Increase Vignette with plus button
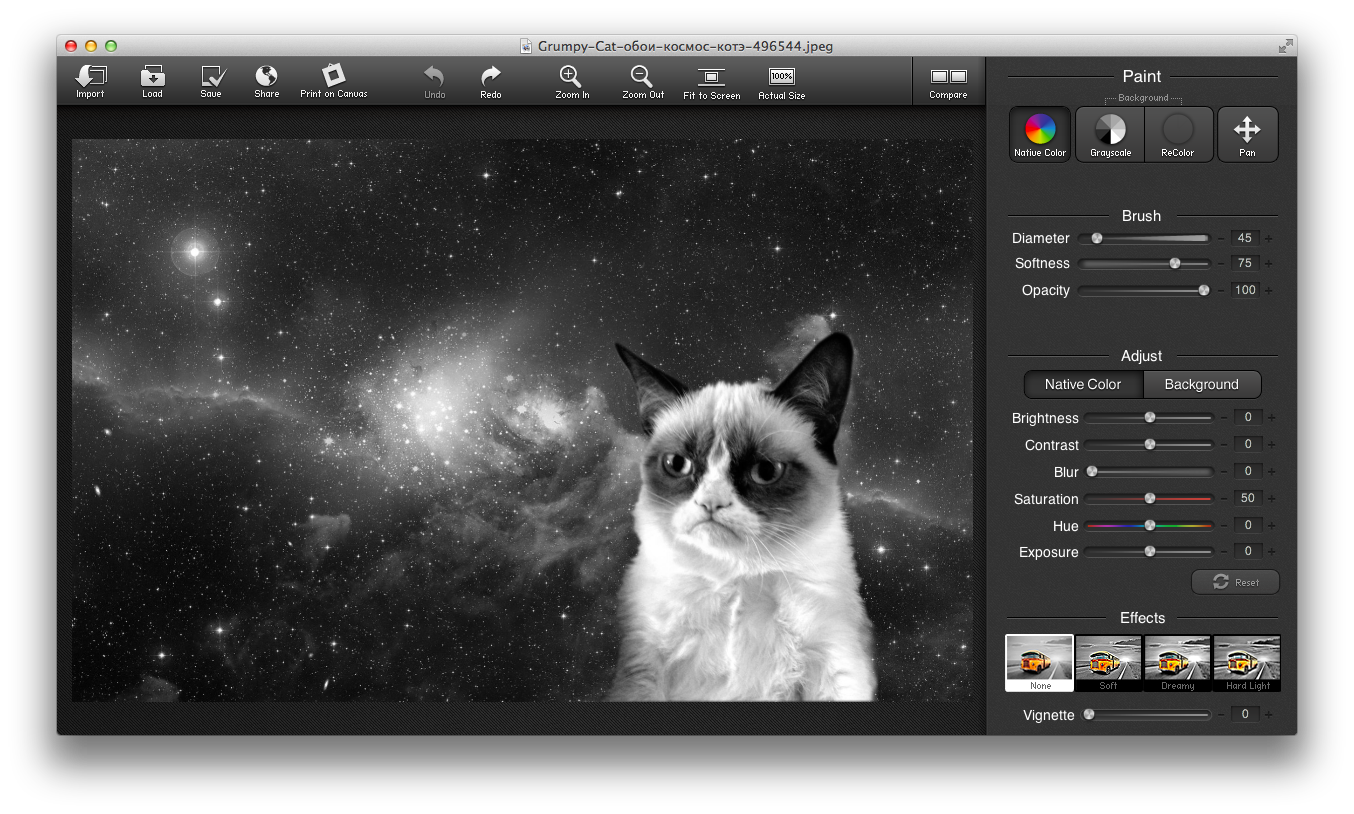The height and width of the screenshot is (814, 1354). (1270, 715)
